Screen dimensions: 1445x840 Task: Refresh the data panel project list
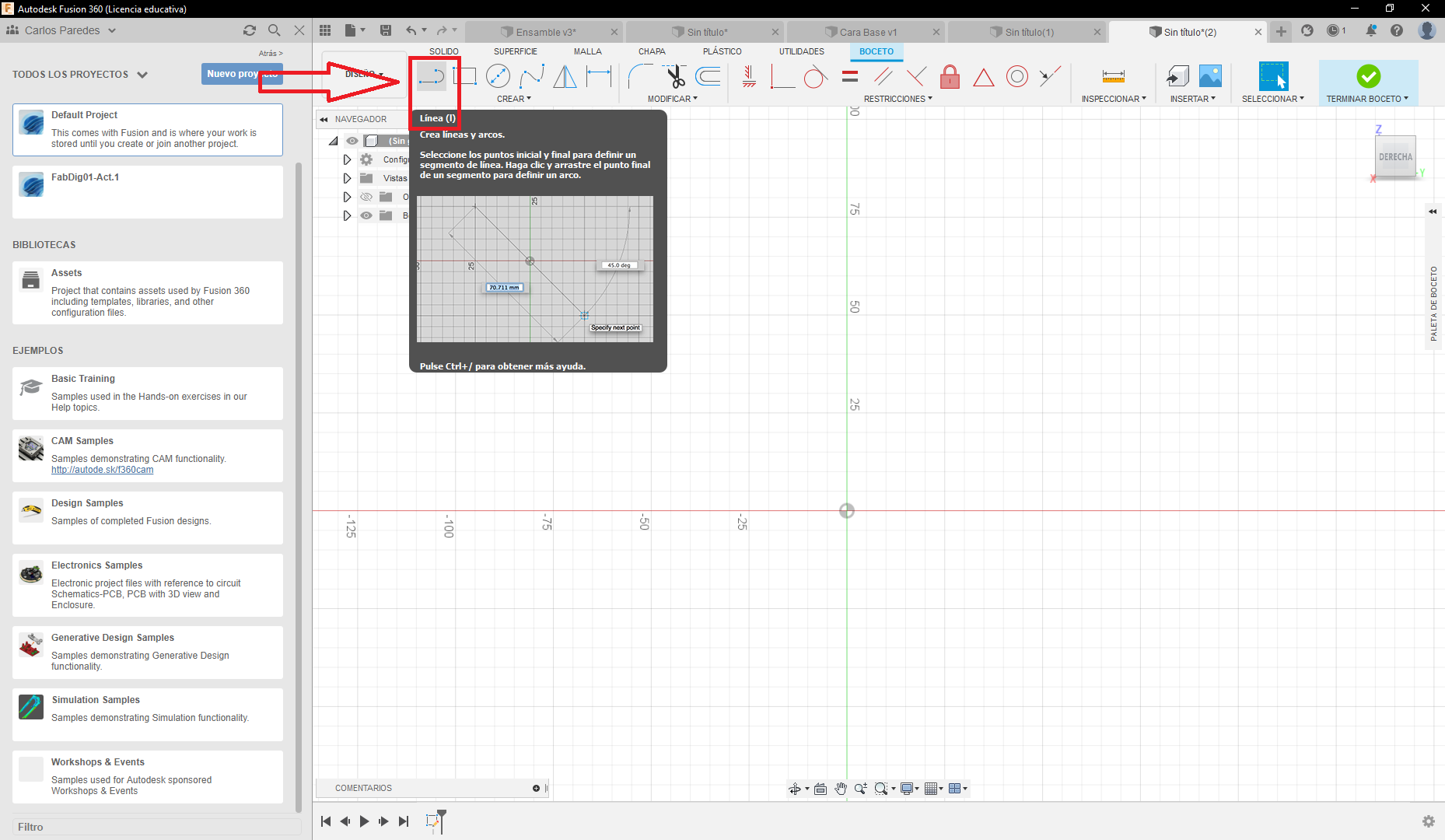click(249, 30)
